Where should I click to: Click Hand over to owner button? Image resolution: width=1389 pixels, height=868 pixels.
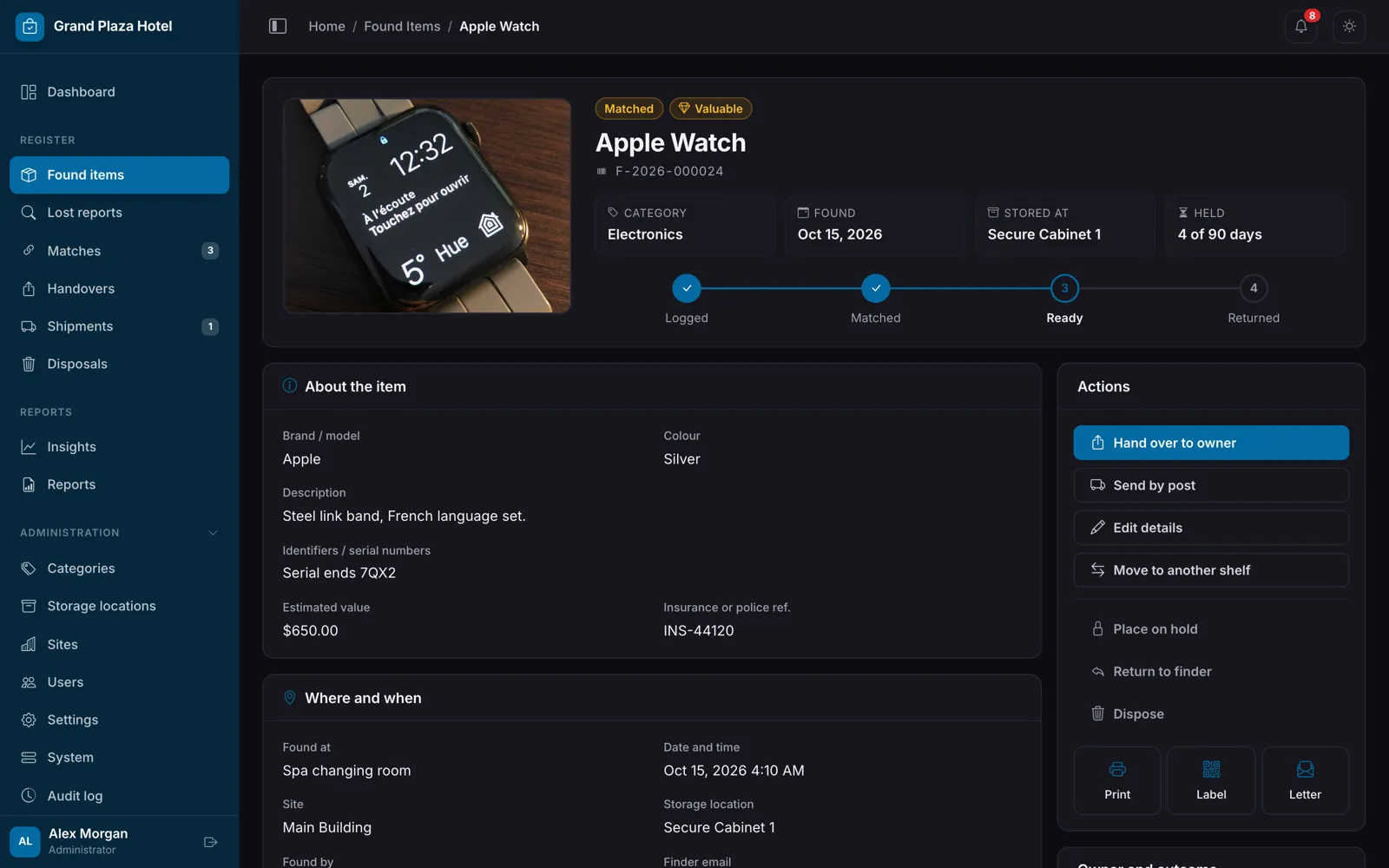tap(1211, 443)
